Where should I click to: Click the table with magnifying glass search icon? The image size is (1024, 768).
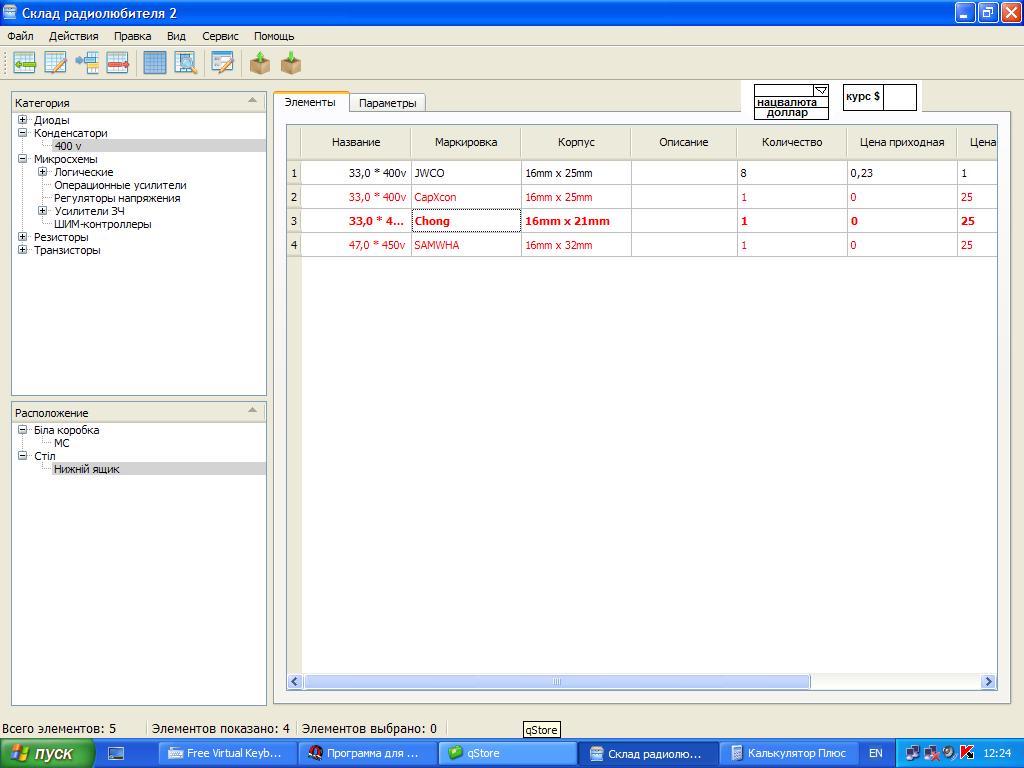(186, 63)
